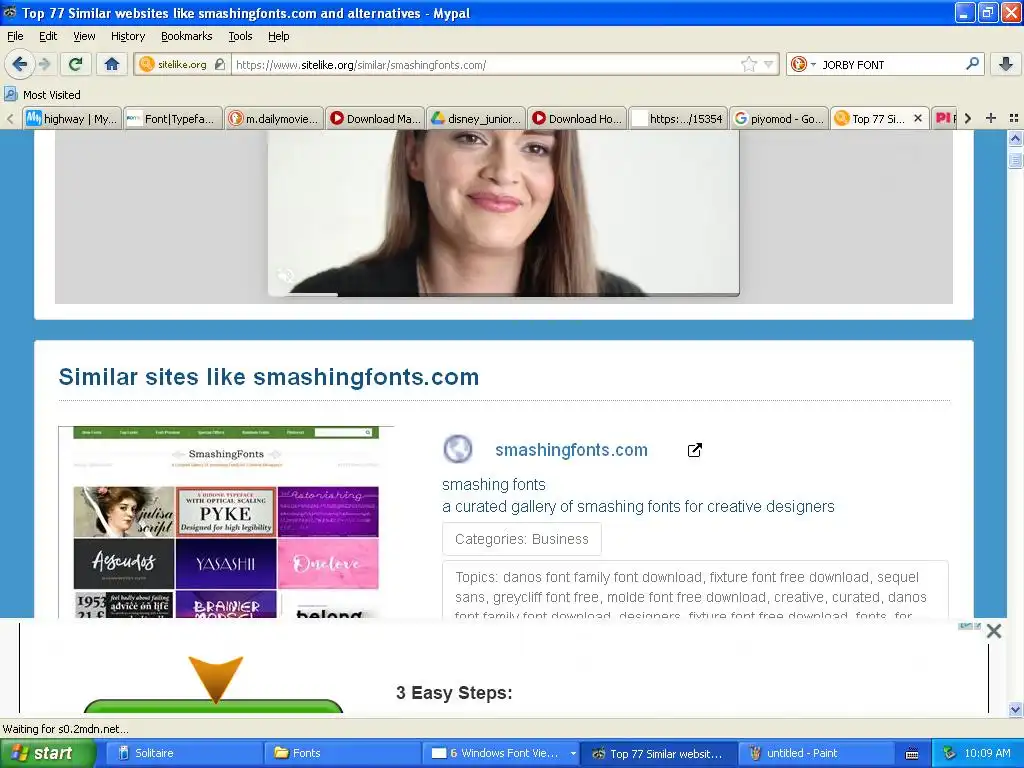
Task: Click the sitelike.org site identity icon
Action: click(x=146, y=64)
